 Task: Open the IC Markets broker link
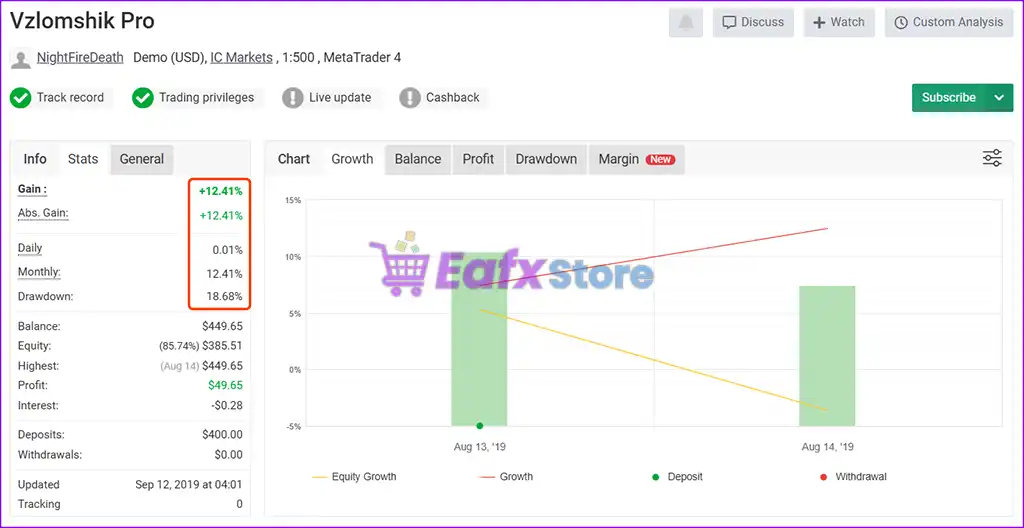tap(242, 58)
